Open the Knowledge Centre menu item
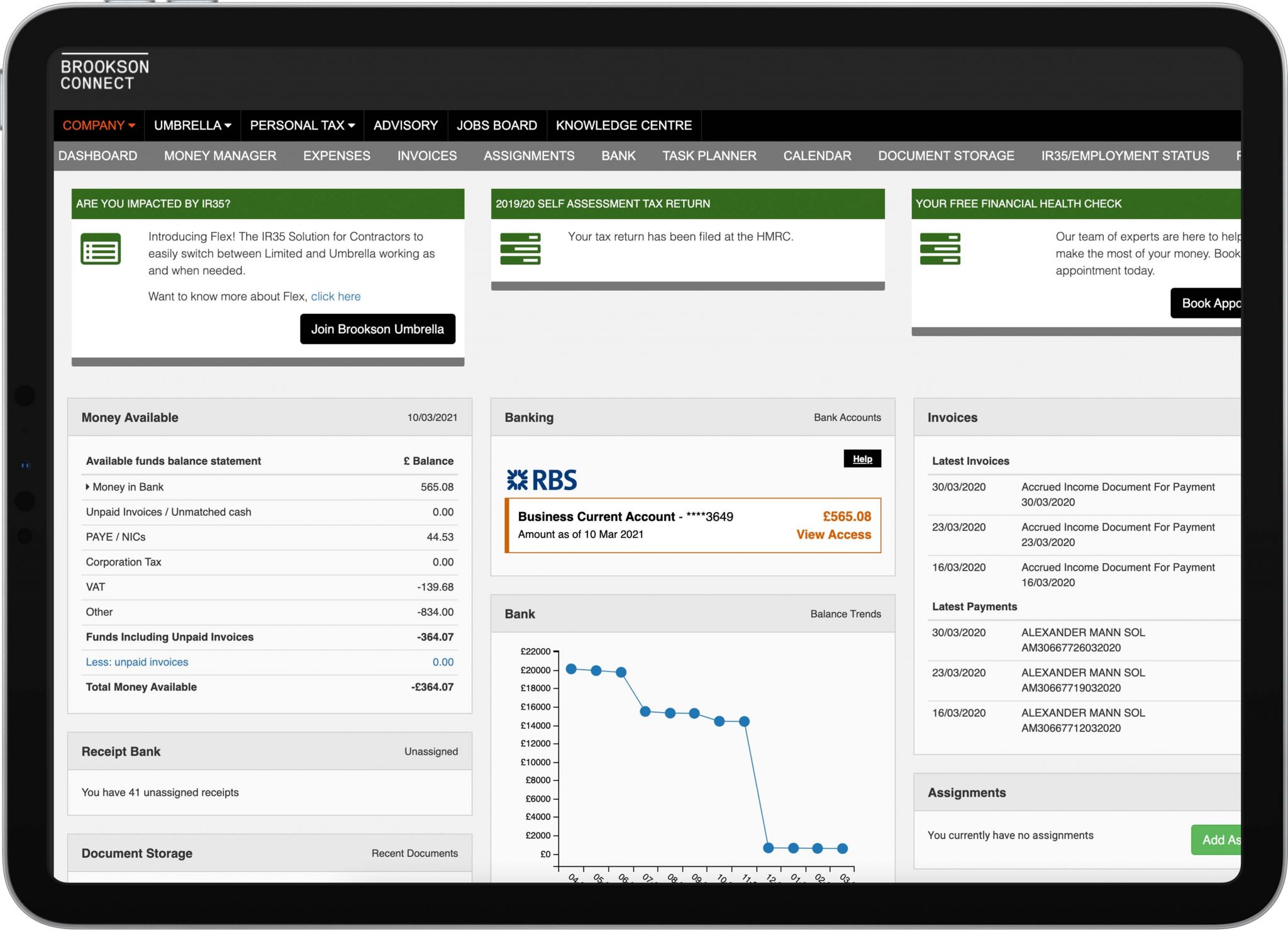The image size is (1288, 933). (x=623, y=125)
